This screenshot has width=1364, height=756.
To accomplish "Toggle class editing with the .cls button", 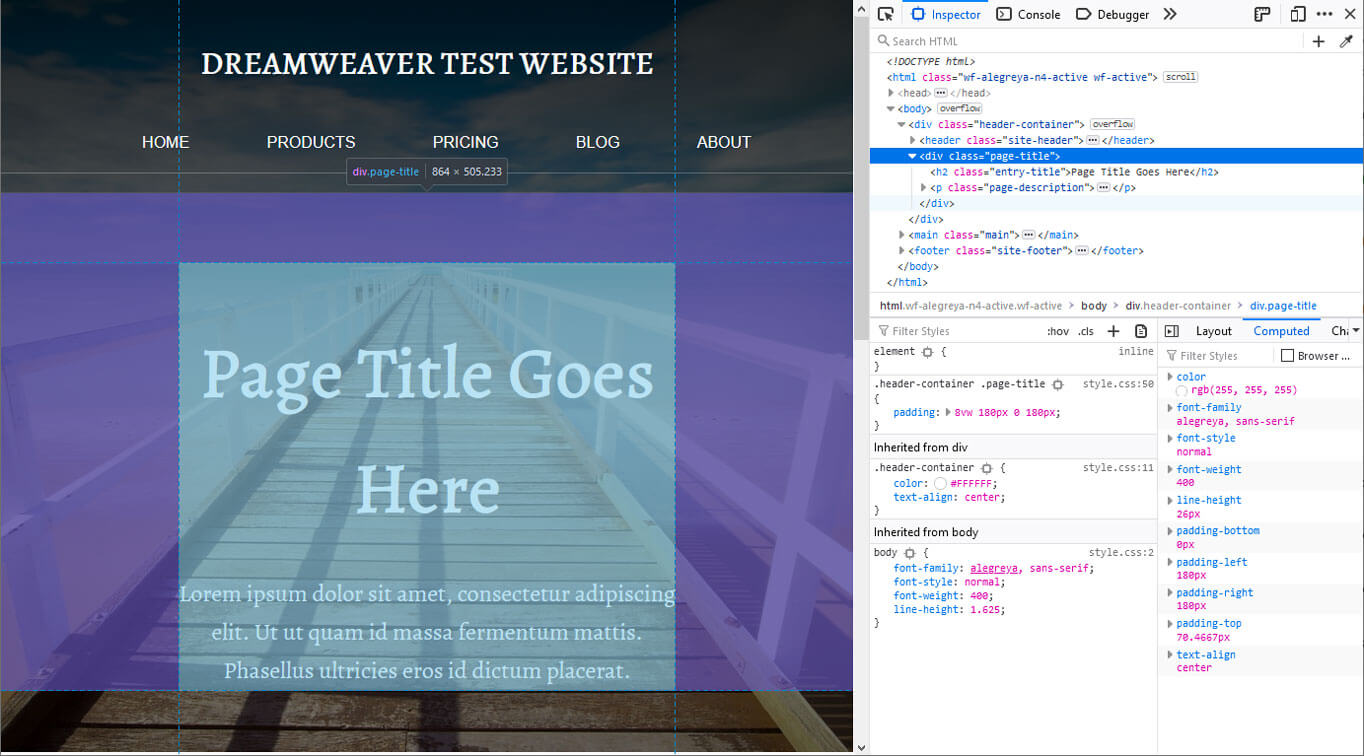I will 1086,331.
